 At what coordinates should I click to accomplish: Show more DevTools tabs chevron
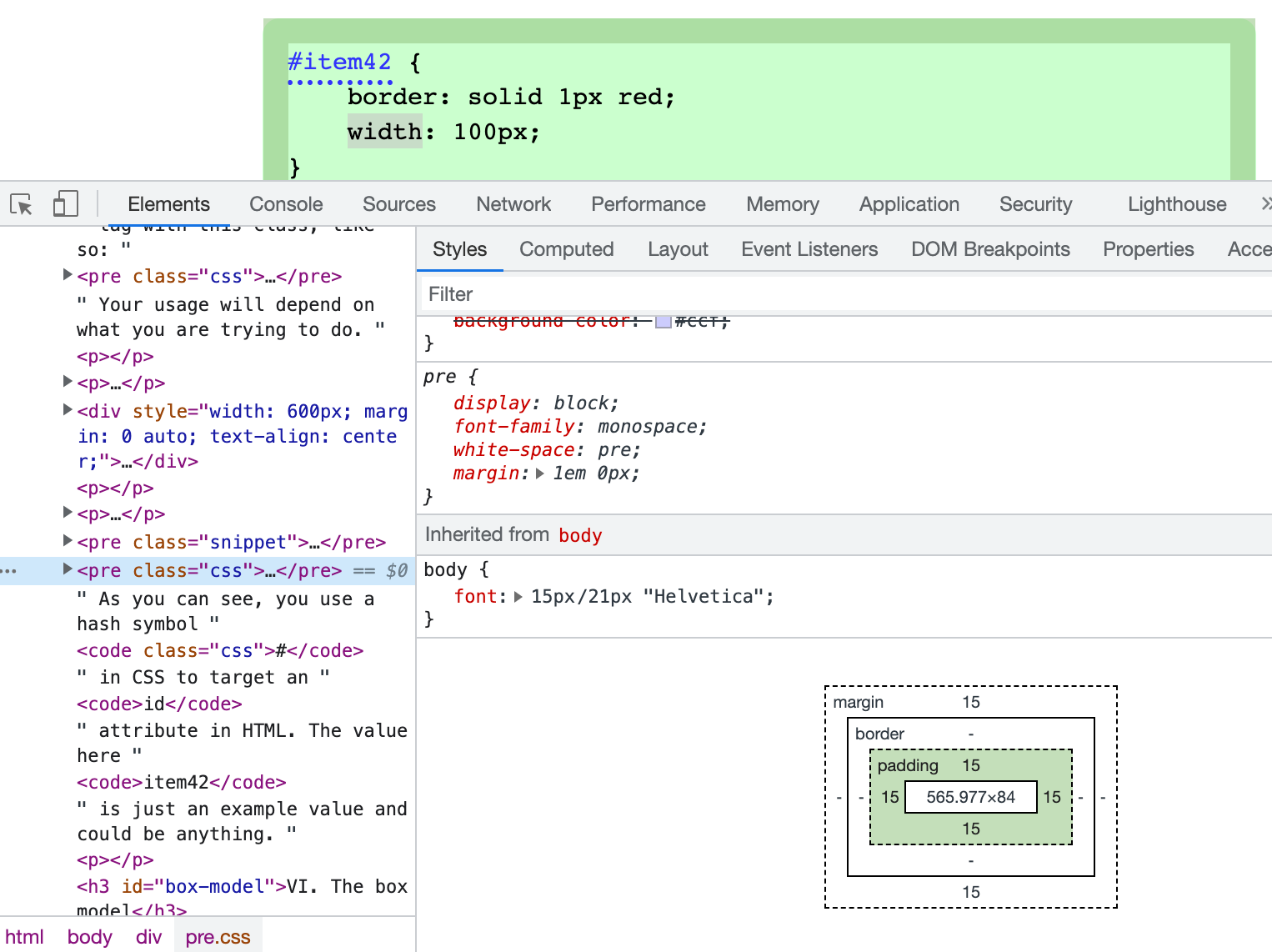[x=1265, y=204]
